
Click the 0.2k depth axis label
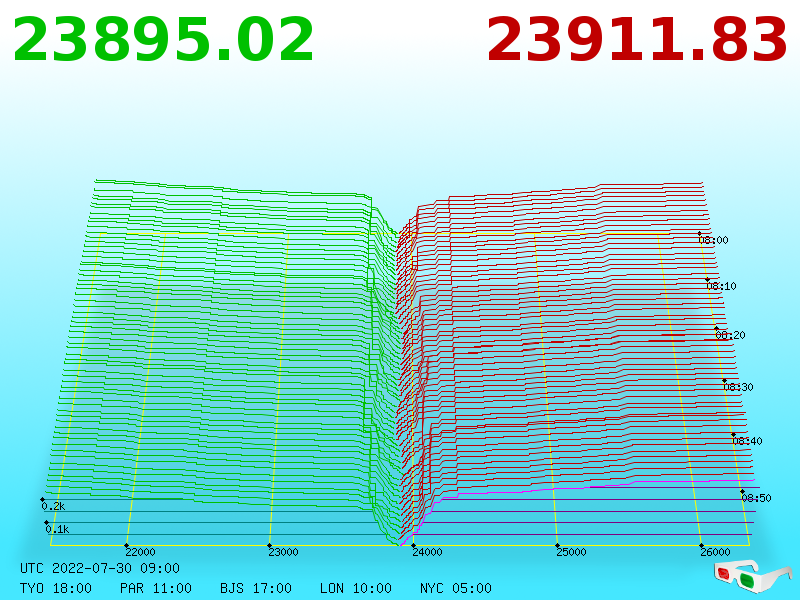(53, 506)
